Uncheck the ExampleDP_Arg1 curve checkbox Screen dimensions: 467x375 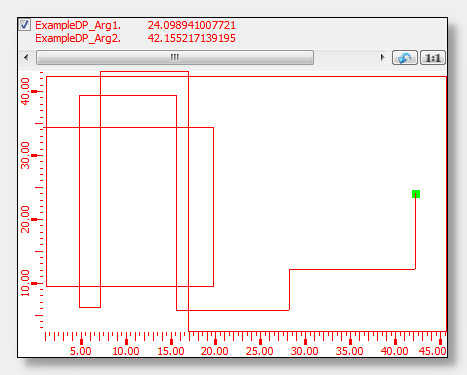[24, 25]
